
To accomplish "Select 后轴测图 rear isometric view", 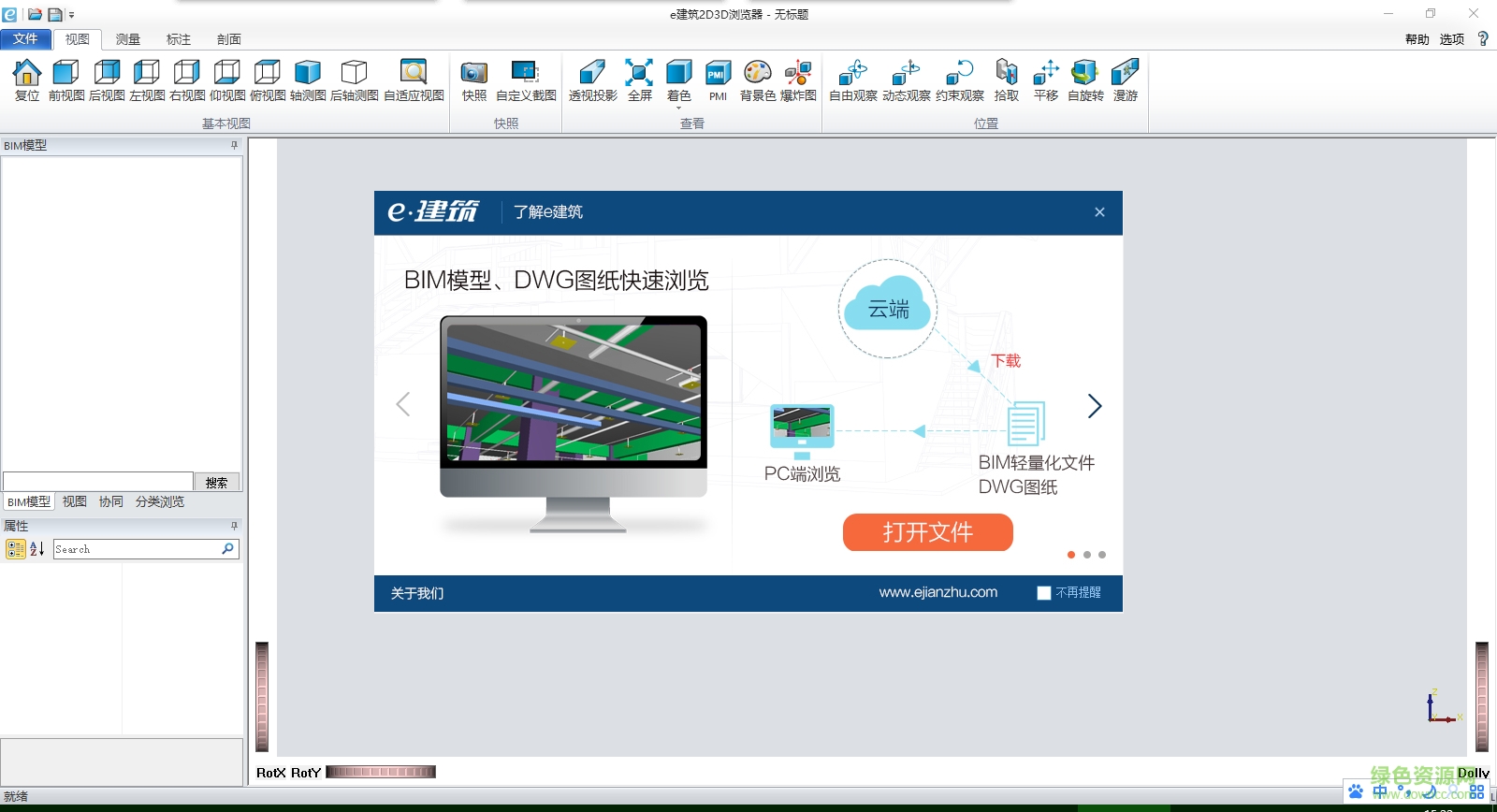I will [355, 80].
